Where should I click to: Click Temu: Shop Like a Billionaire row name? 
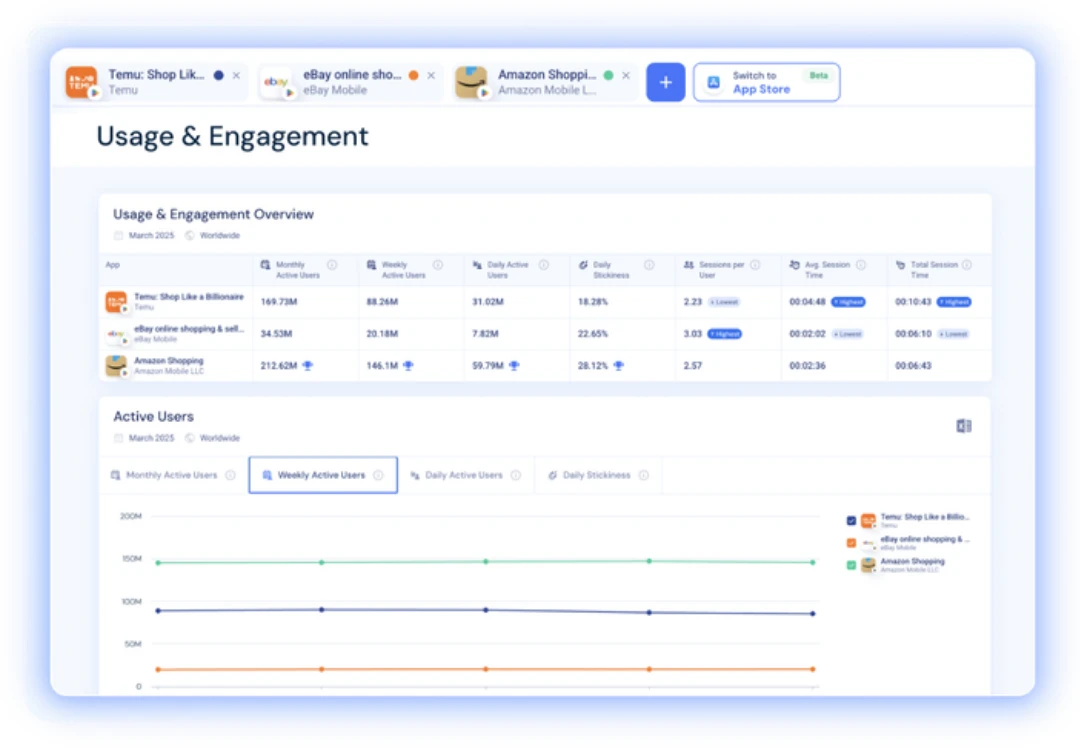click(x=189, y=297)
